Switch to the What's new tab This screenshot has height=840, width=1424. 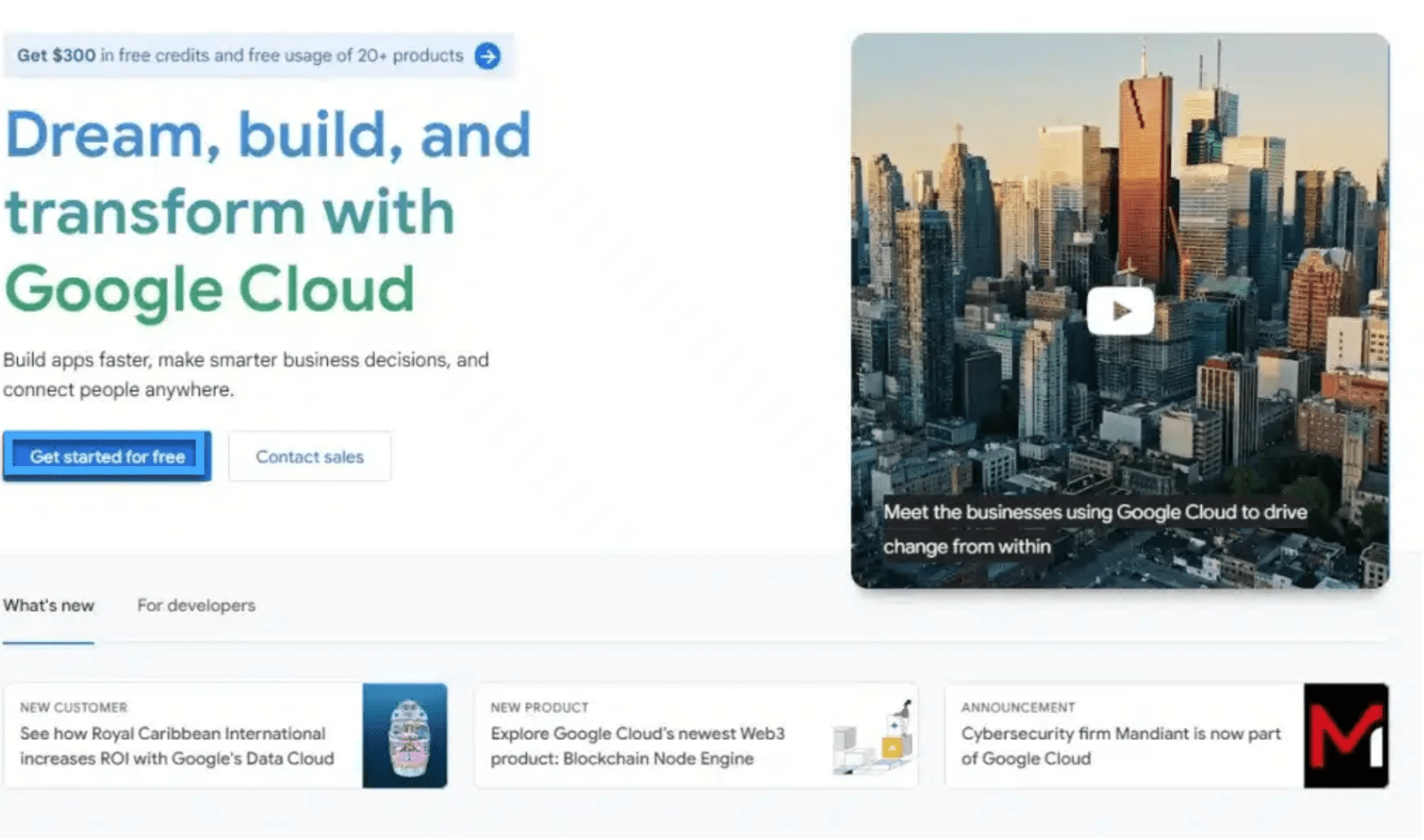tap(49, 605)
